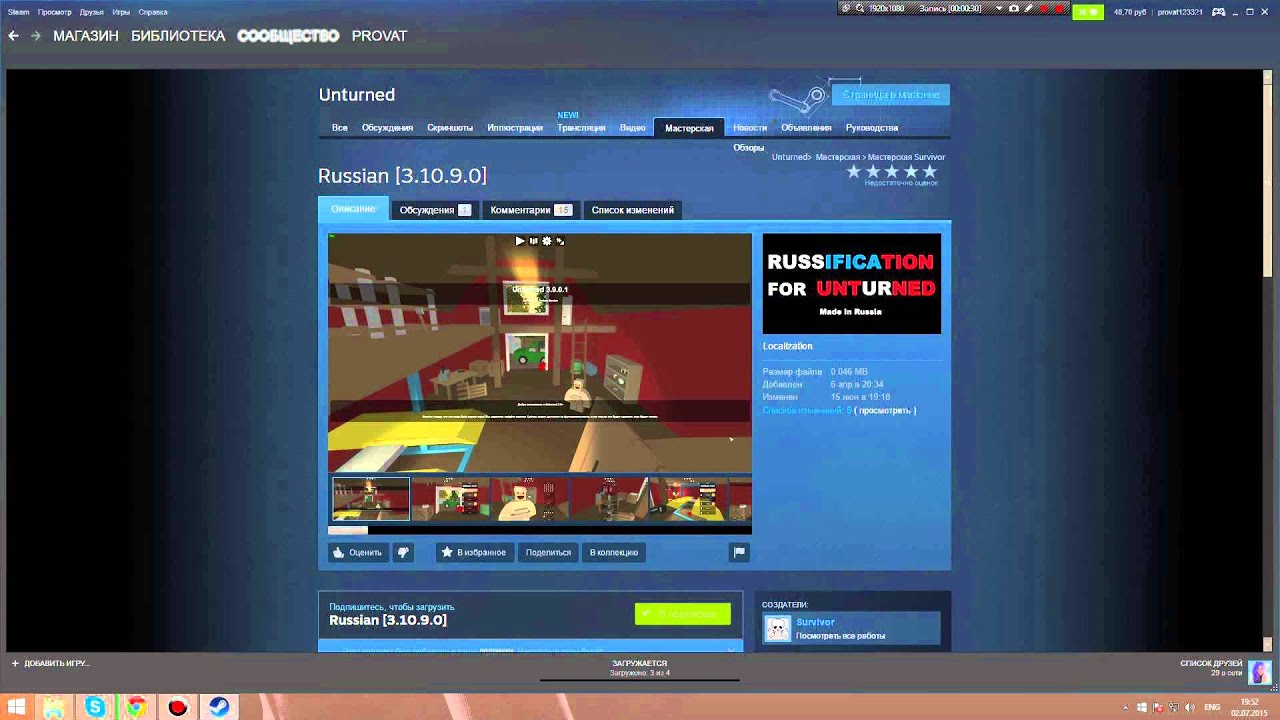Select the Руководства hub tab

872,128
